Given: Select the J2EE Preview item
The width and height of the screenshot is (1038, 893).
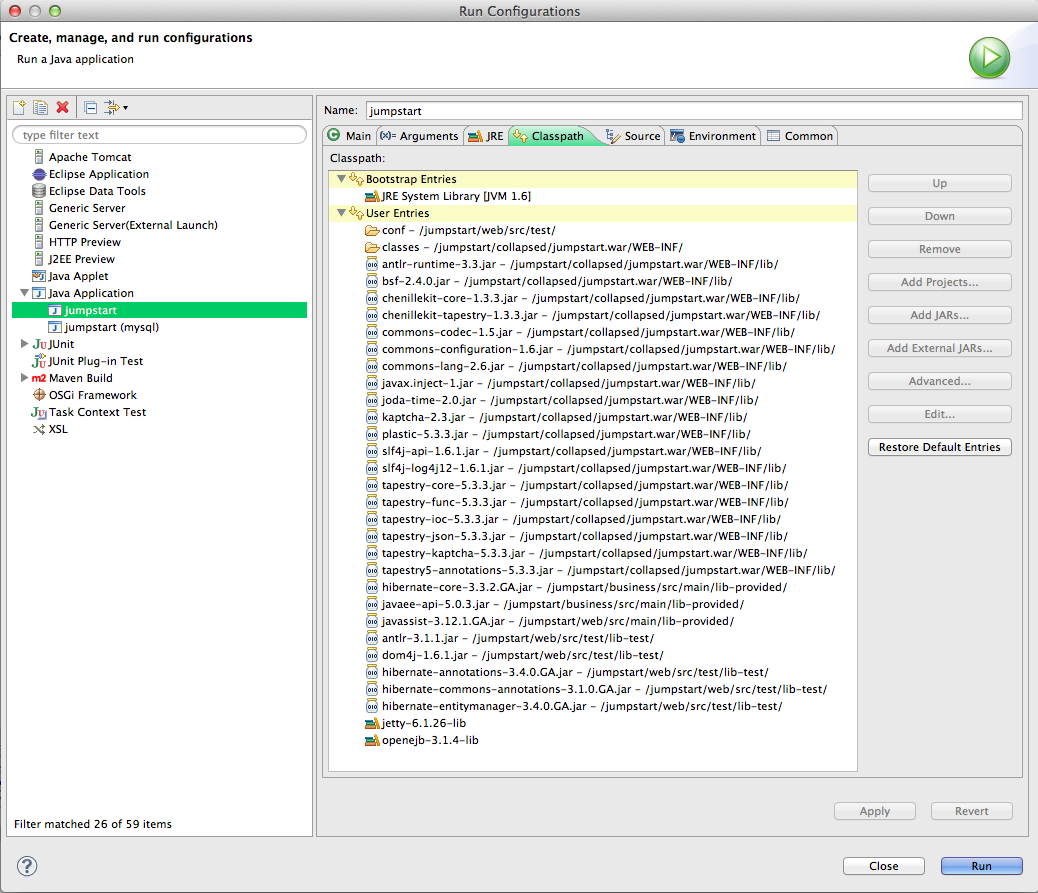Looking at the screenshot, I should click(81, 259).
